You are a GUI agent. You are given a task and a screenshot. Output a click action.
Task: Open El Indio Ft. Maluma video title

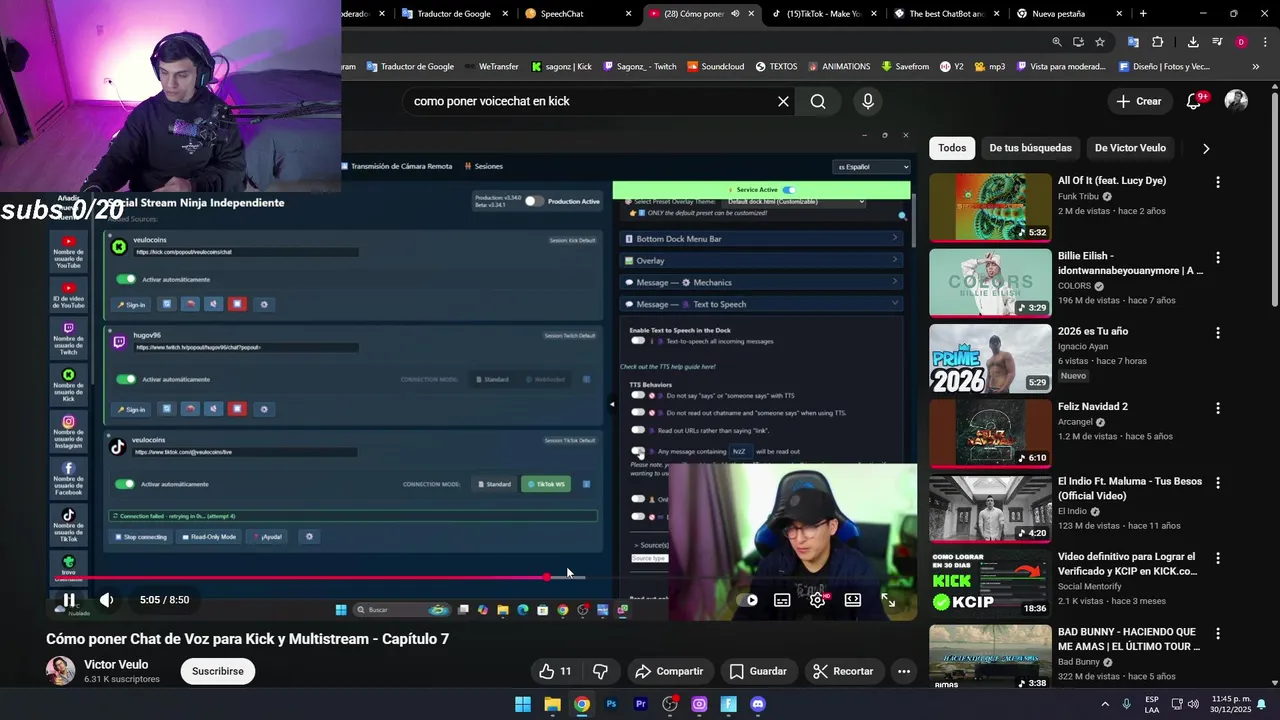click(x=1130, y=488)
